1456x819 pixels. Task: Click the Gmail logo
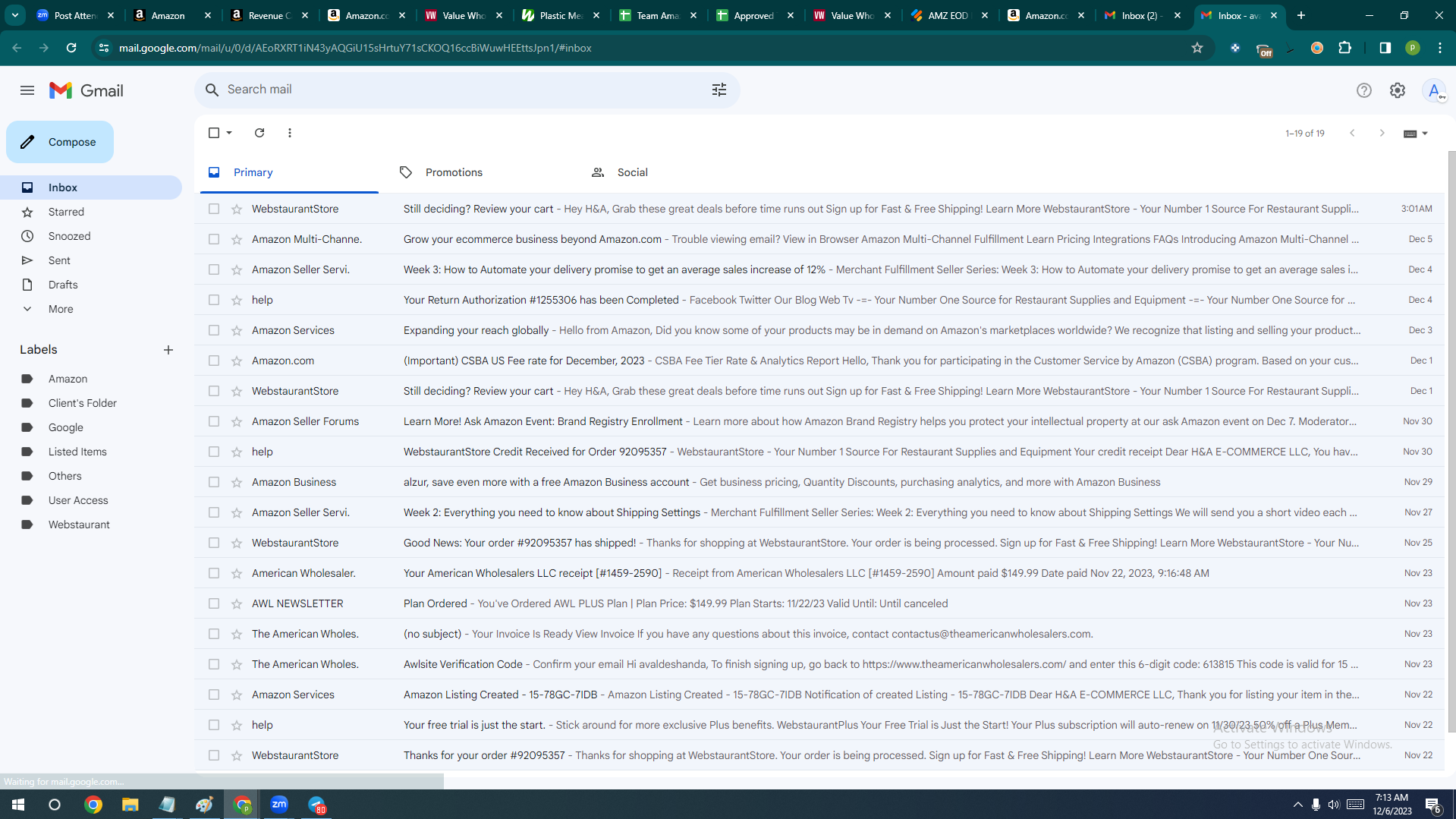point(86,90)
